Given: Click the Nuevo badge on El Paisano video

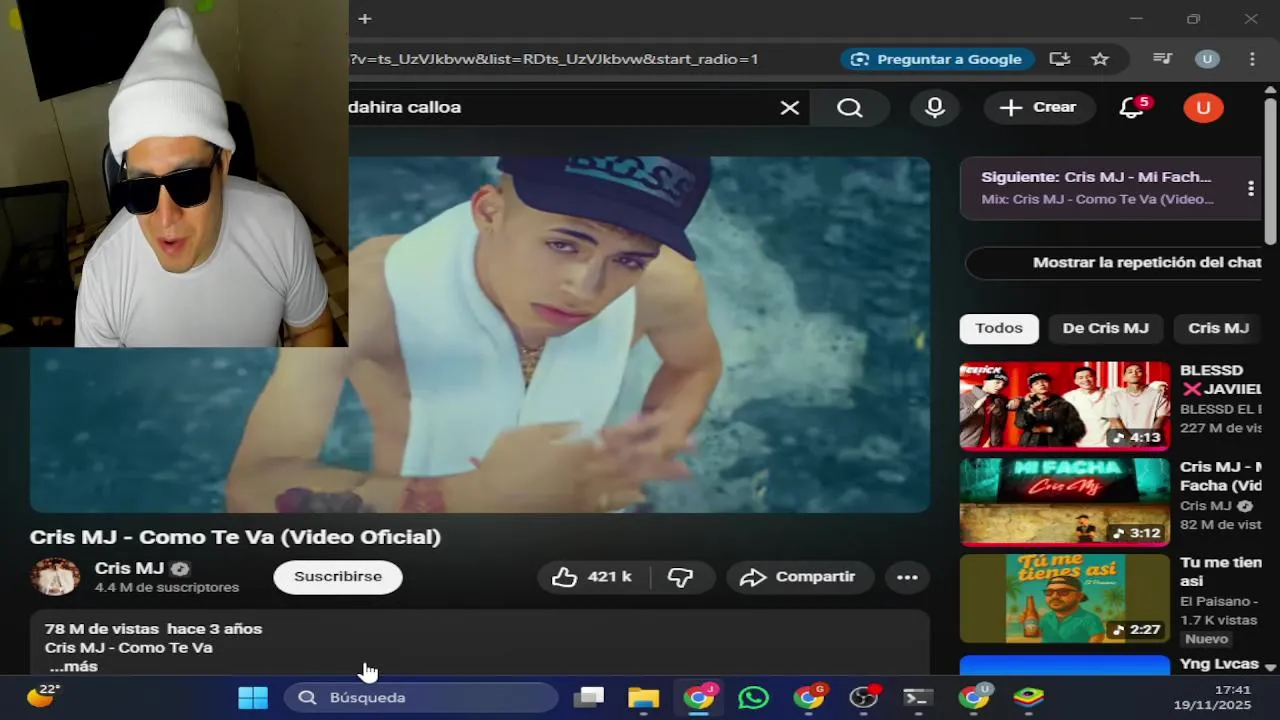Looking at the screenshot, I should click(x=1206, y=639).
